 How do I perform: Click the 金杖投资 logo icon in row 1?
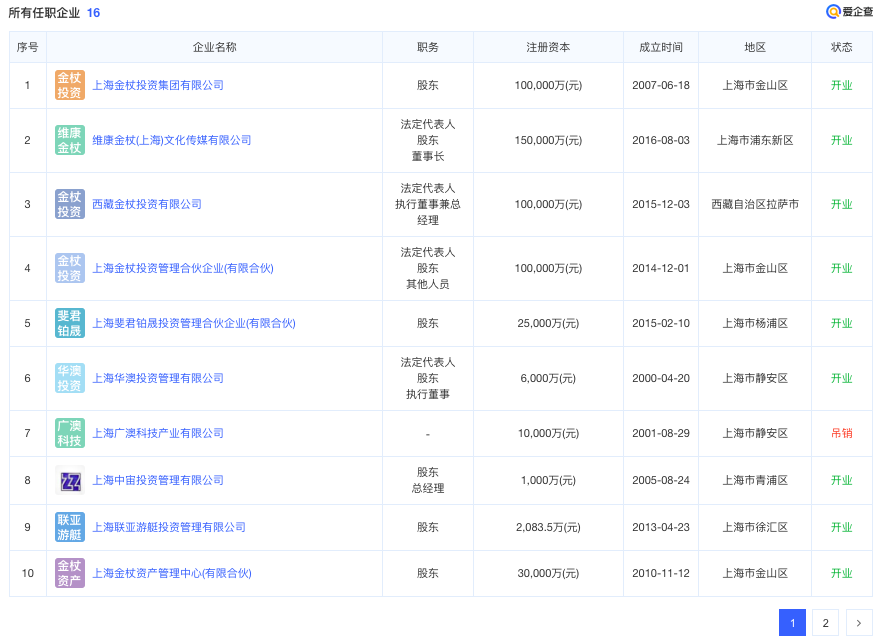point(70,85)
